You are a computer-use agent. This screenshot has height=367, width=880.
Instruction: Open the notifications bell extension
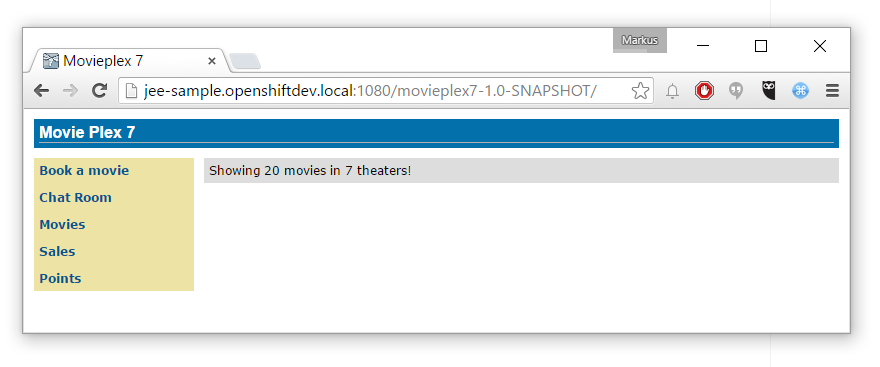click(x=672, y=91)
